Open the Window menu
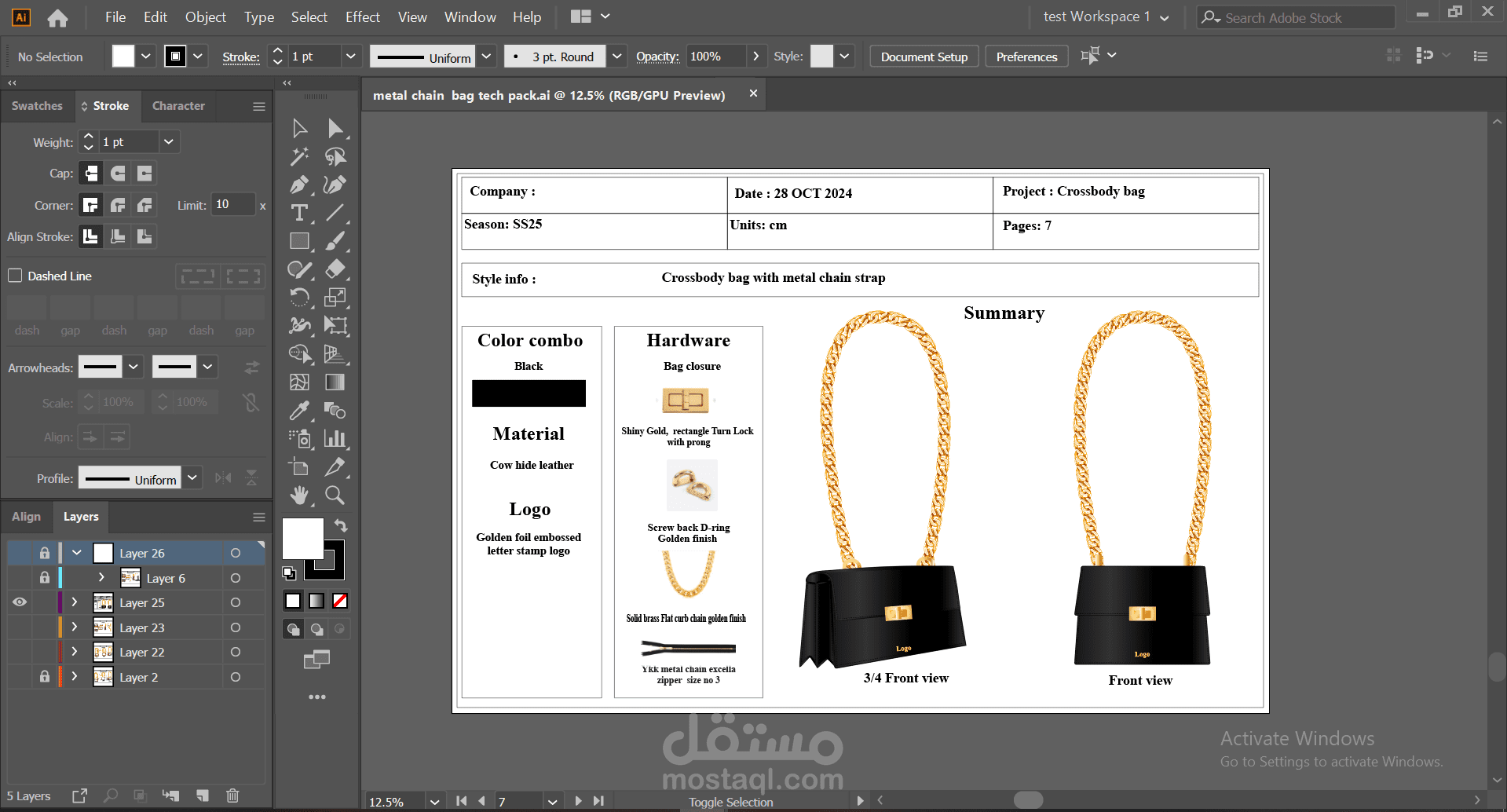 pyautogui.click(x=470, y=16)
